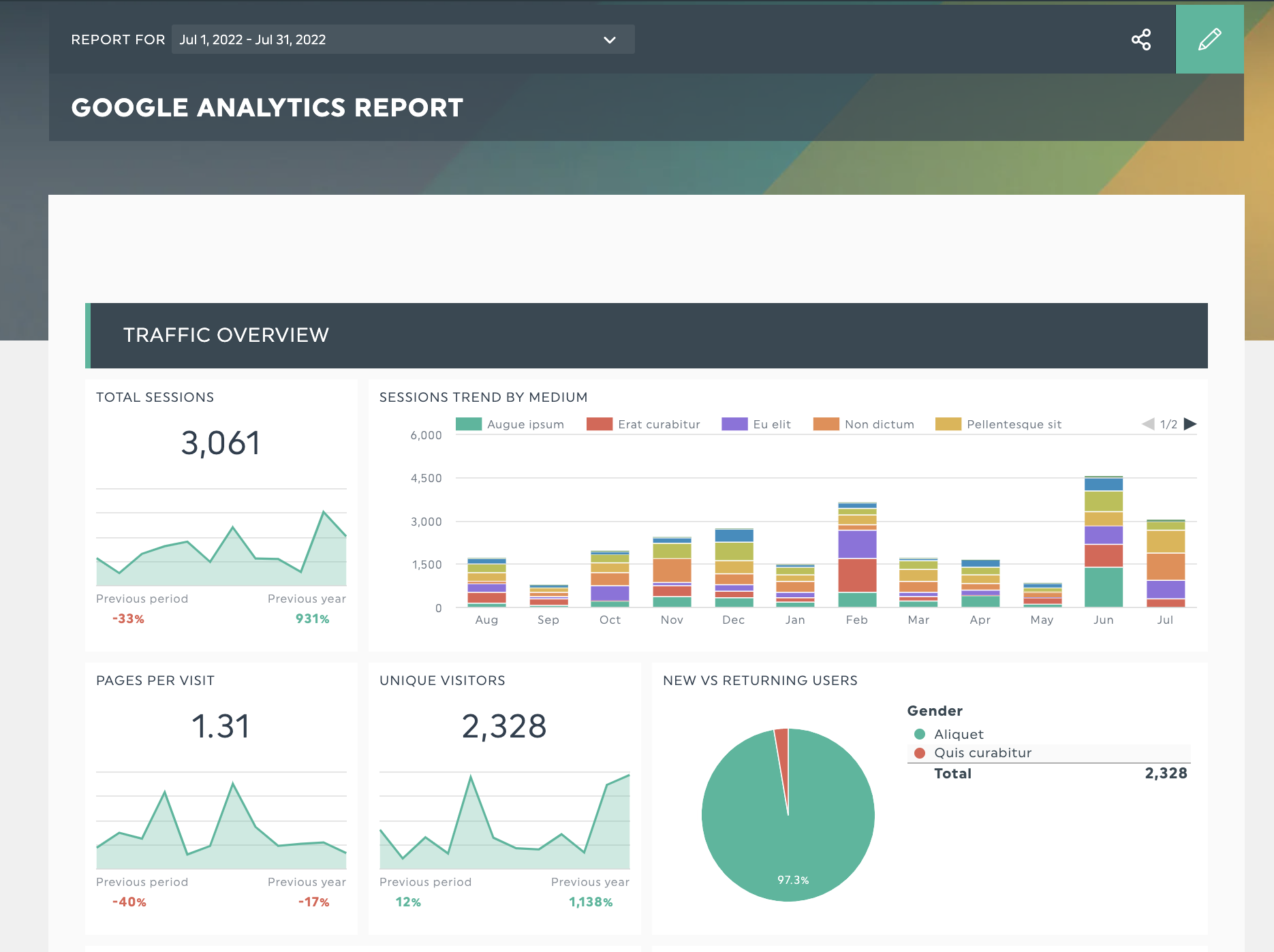Click the back arrow in legend pagination

(x=1146, y=424)
